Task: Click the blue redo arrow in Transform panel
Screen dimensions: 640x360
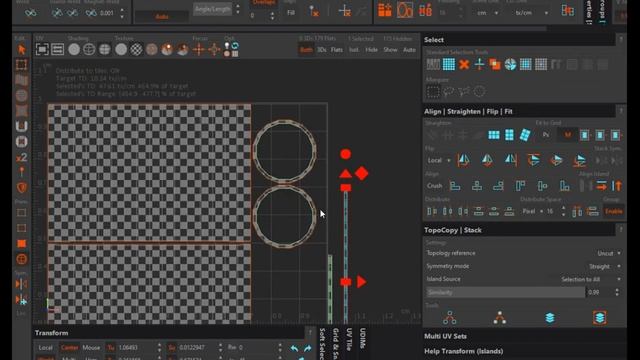Action: 307,348
